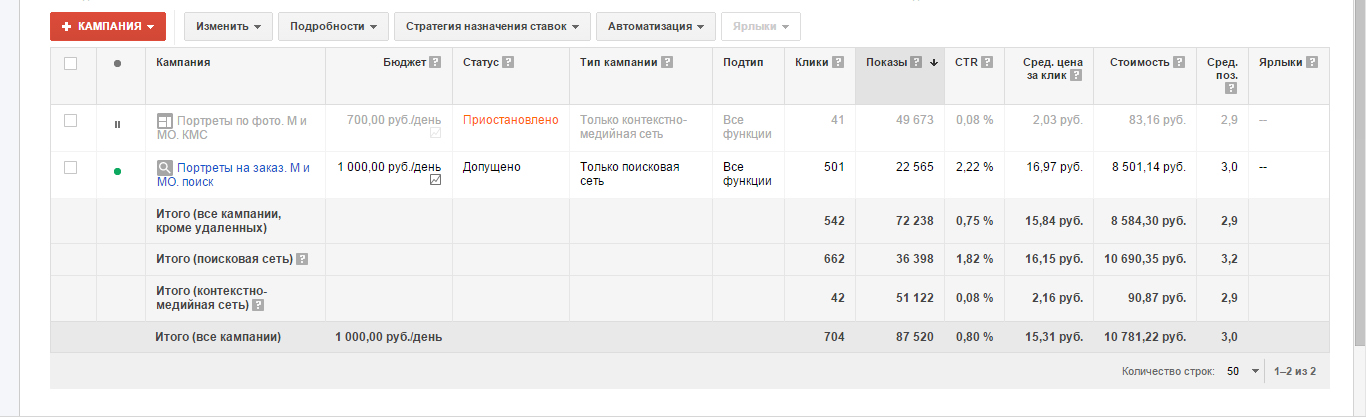Click the help icon beside Статус header
This screenshot has height=417, width=1366.
click(508, 63)
